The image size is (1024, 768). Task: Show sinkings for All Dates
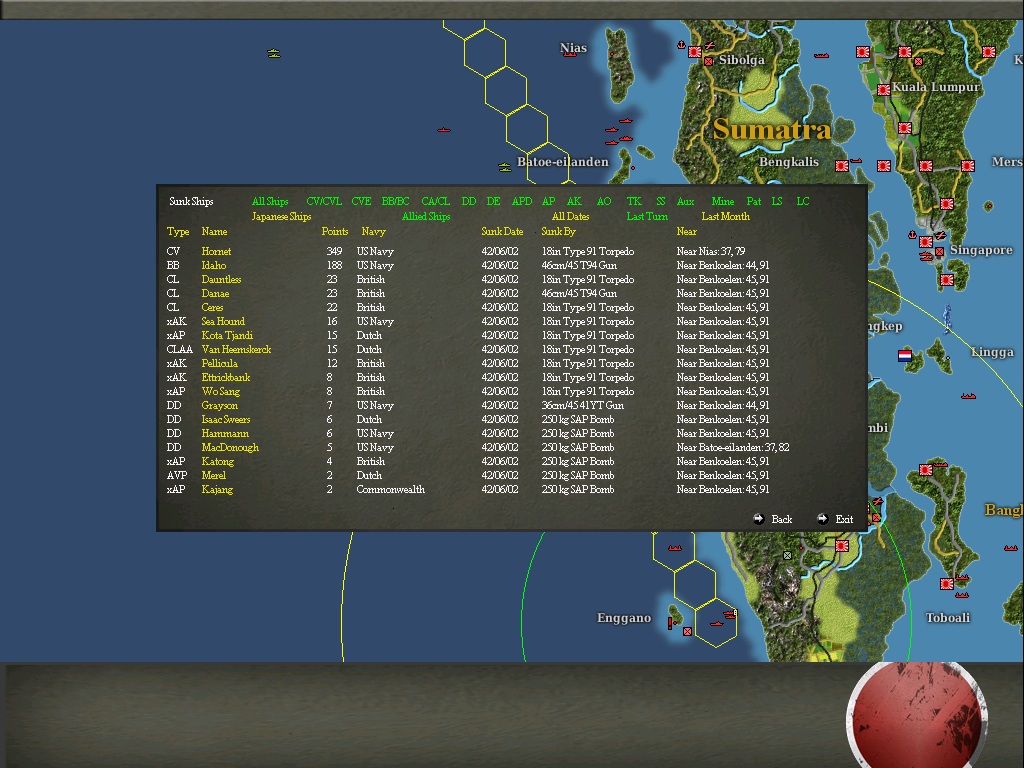click(x=570, y=216)
